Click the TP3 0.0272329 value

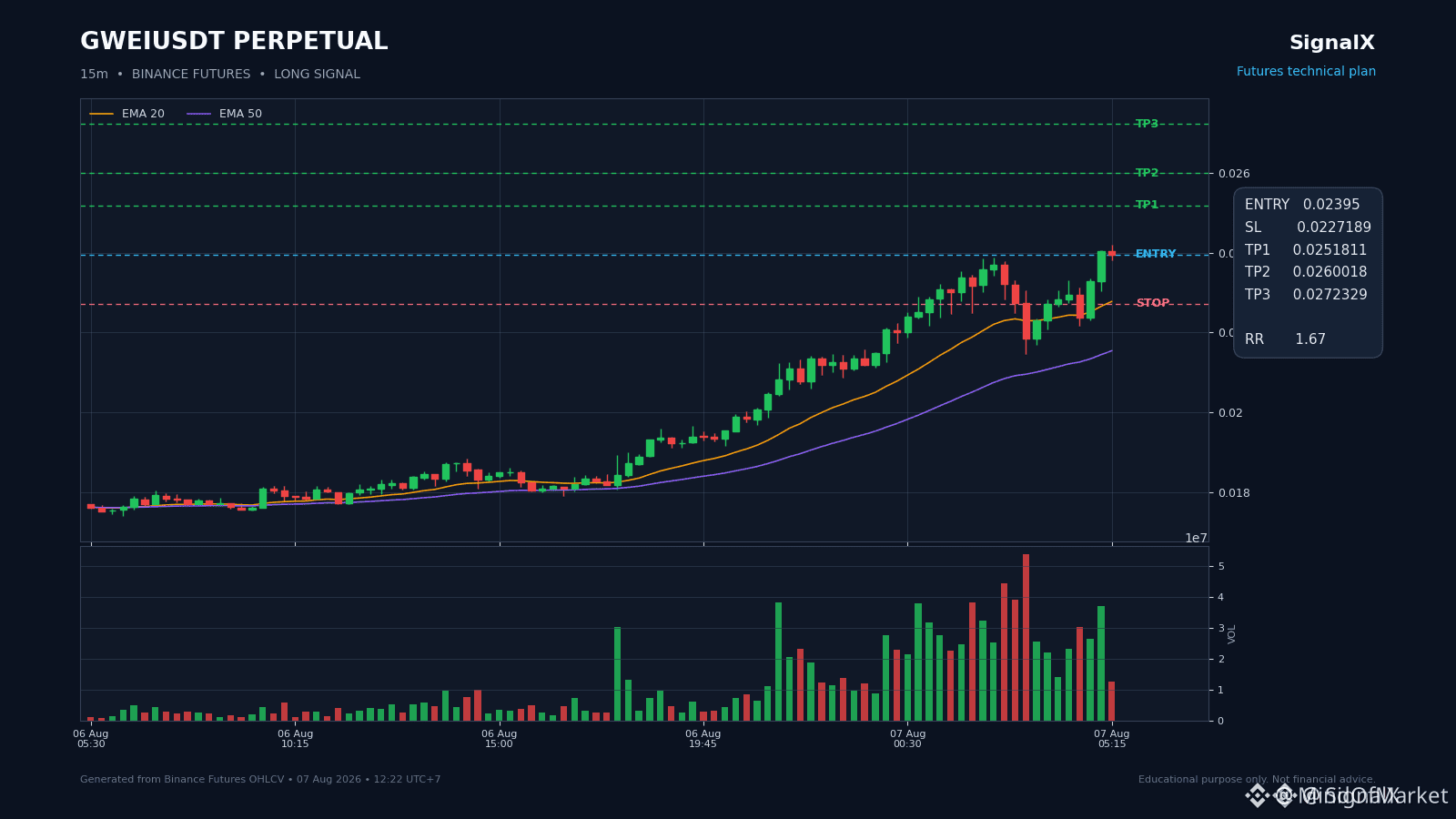click(1330, 295)
